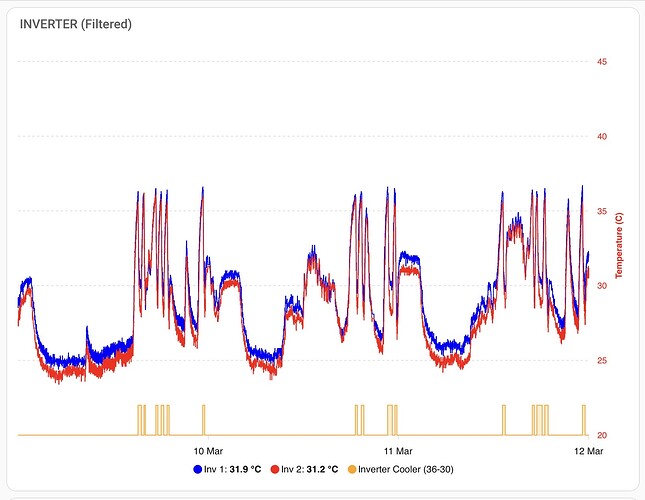Click the blue Inv 1 legend dot

pos(198,468)
